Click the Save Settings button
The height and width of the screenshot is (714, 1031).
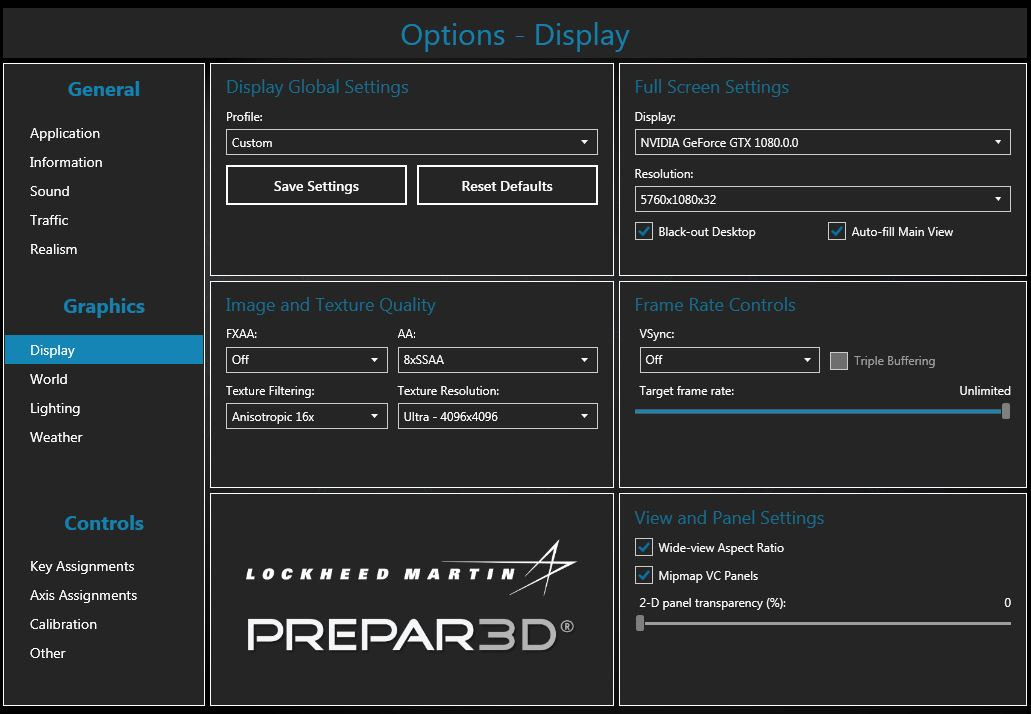pos(316,185)
